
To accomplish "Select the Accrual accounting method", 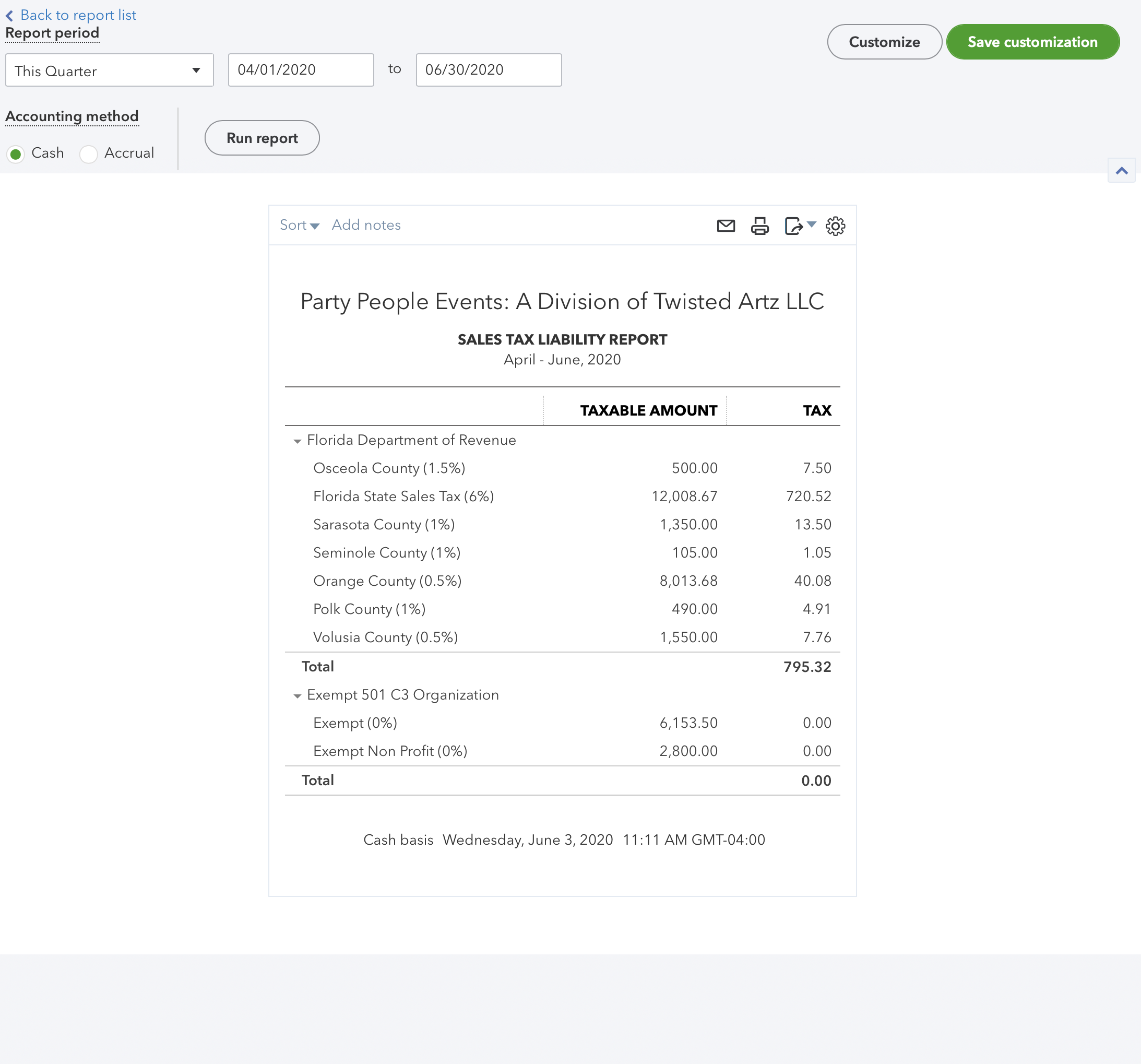I will click(88, 154).
